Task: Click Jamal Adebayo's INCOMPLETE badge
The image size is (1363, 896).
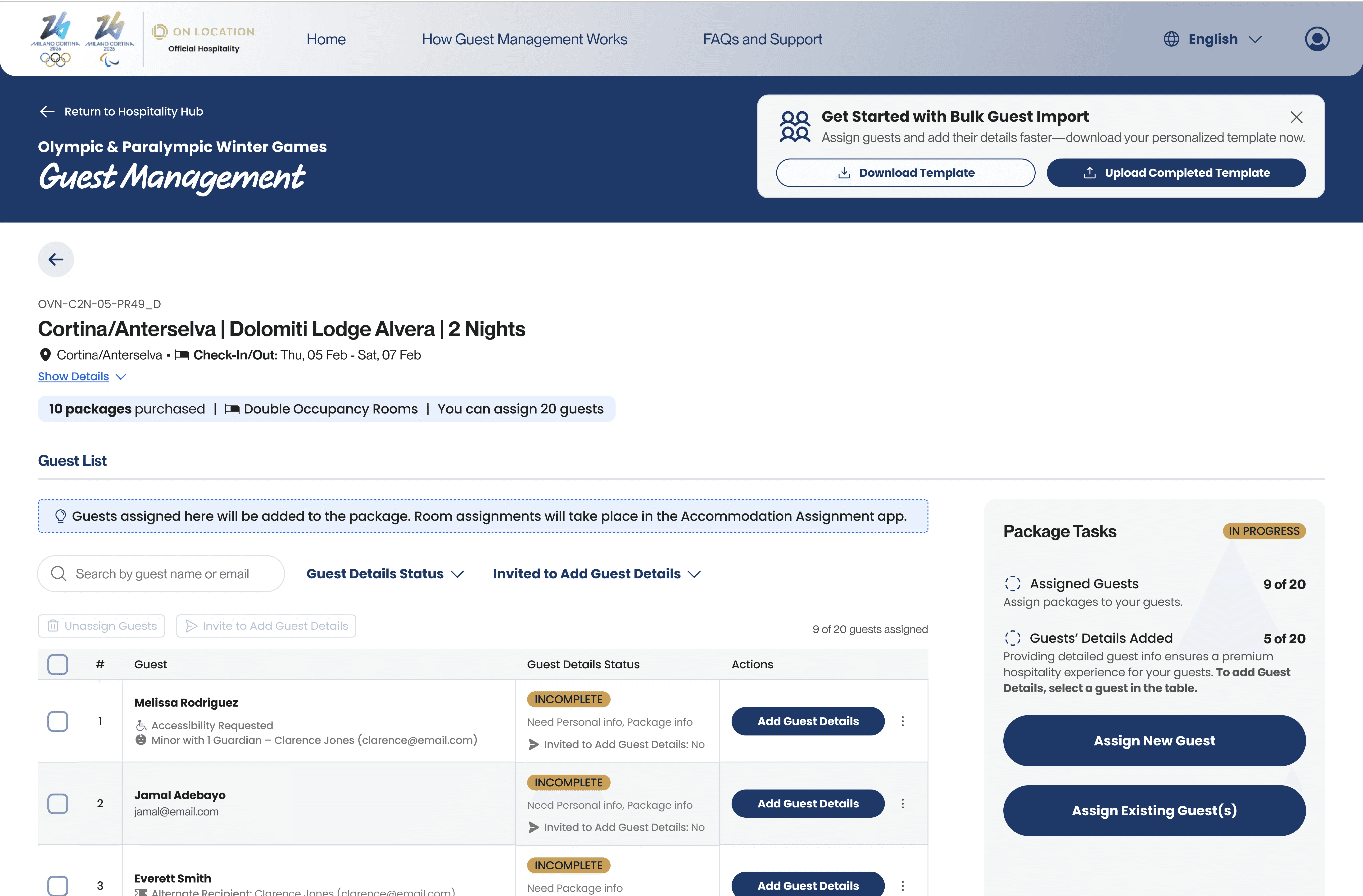Action: tap(568, 782)
